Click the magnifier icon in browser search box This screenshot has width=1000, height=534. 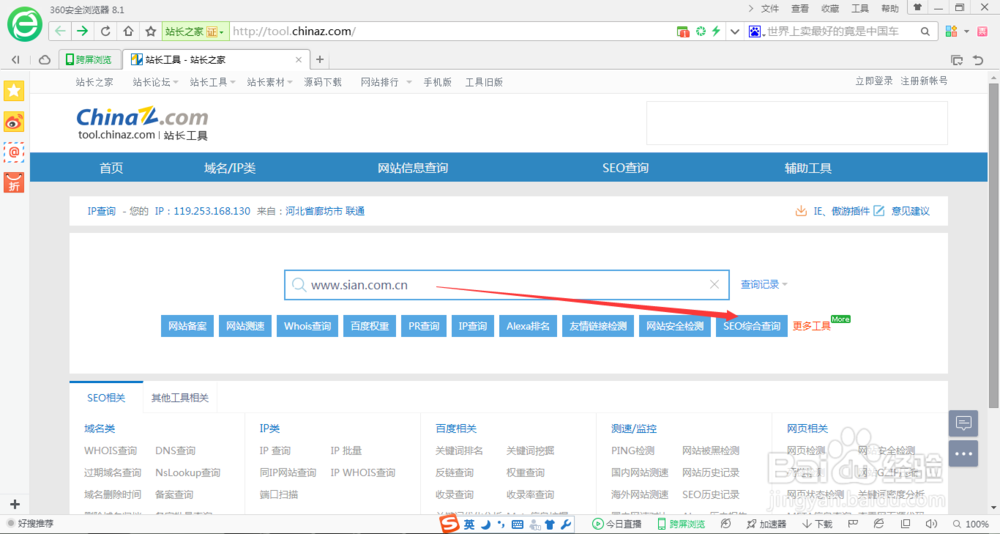click(925, 31)
